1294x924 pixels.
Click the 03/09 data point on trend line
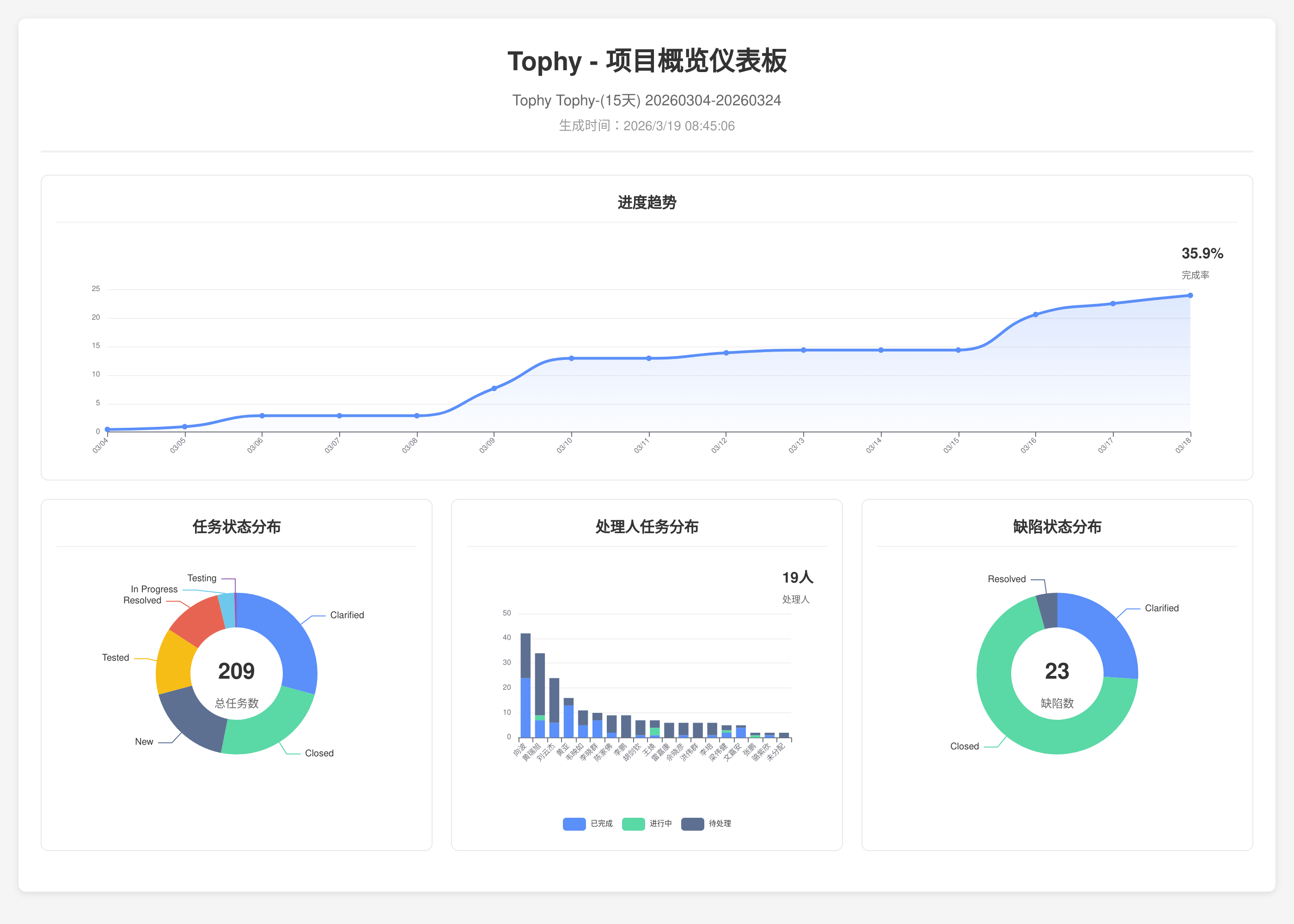pyautogui.click(x=494, y=389)
